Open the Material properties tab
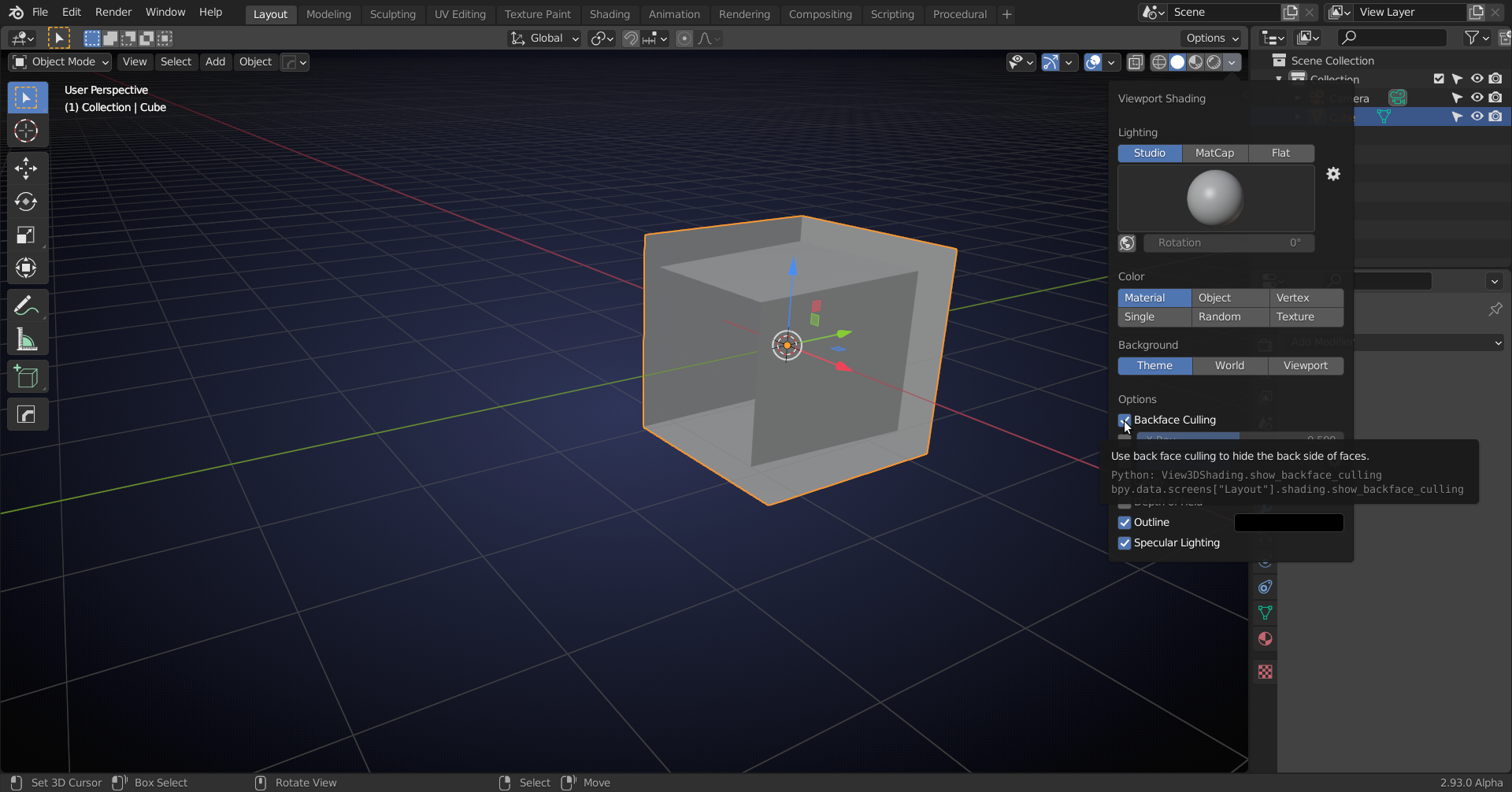 [1266, 638]
